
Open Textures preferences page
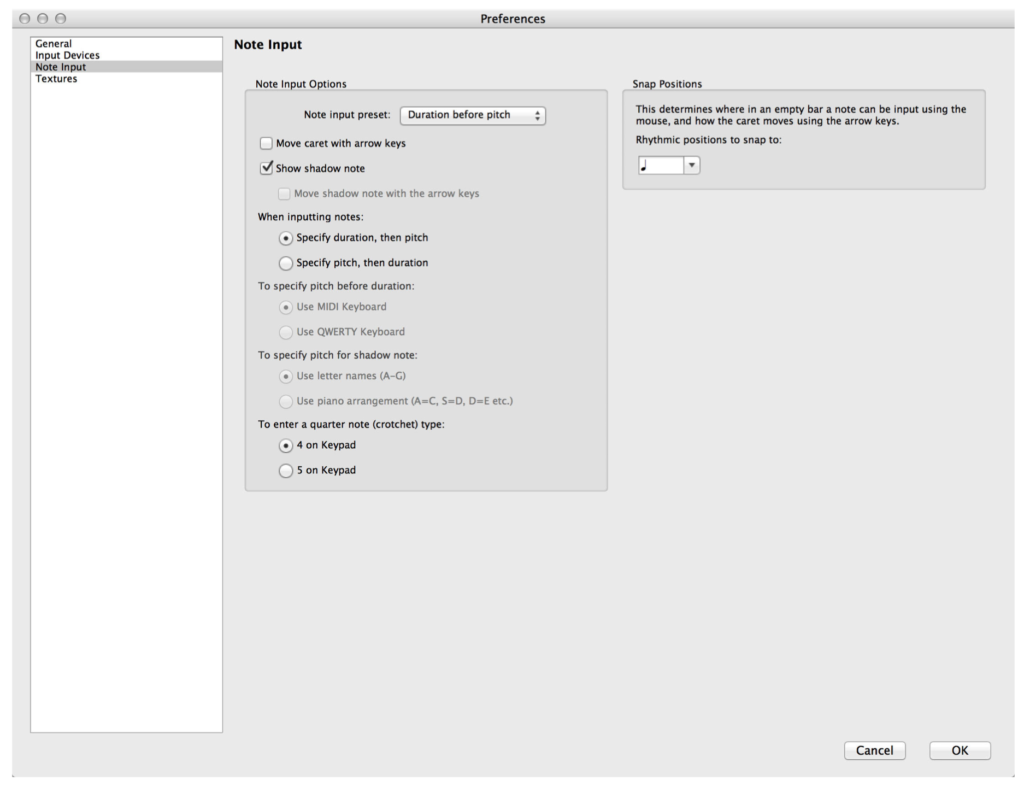(x=56, y=79)
